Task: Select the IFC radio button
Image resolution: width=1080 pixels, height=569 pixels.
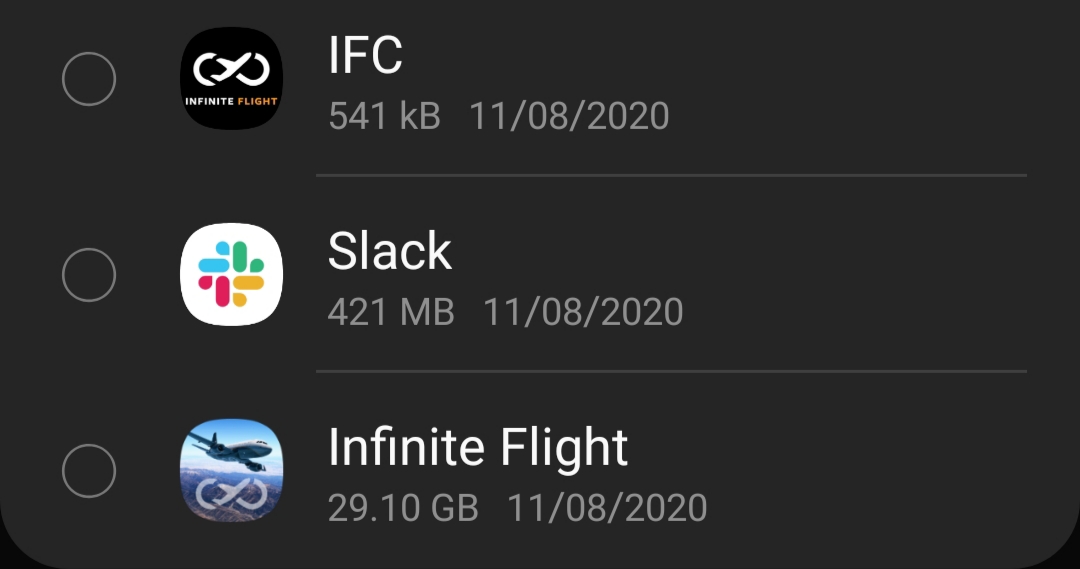Action: click(x=89, y=78)
